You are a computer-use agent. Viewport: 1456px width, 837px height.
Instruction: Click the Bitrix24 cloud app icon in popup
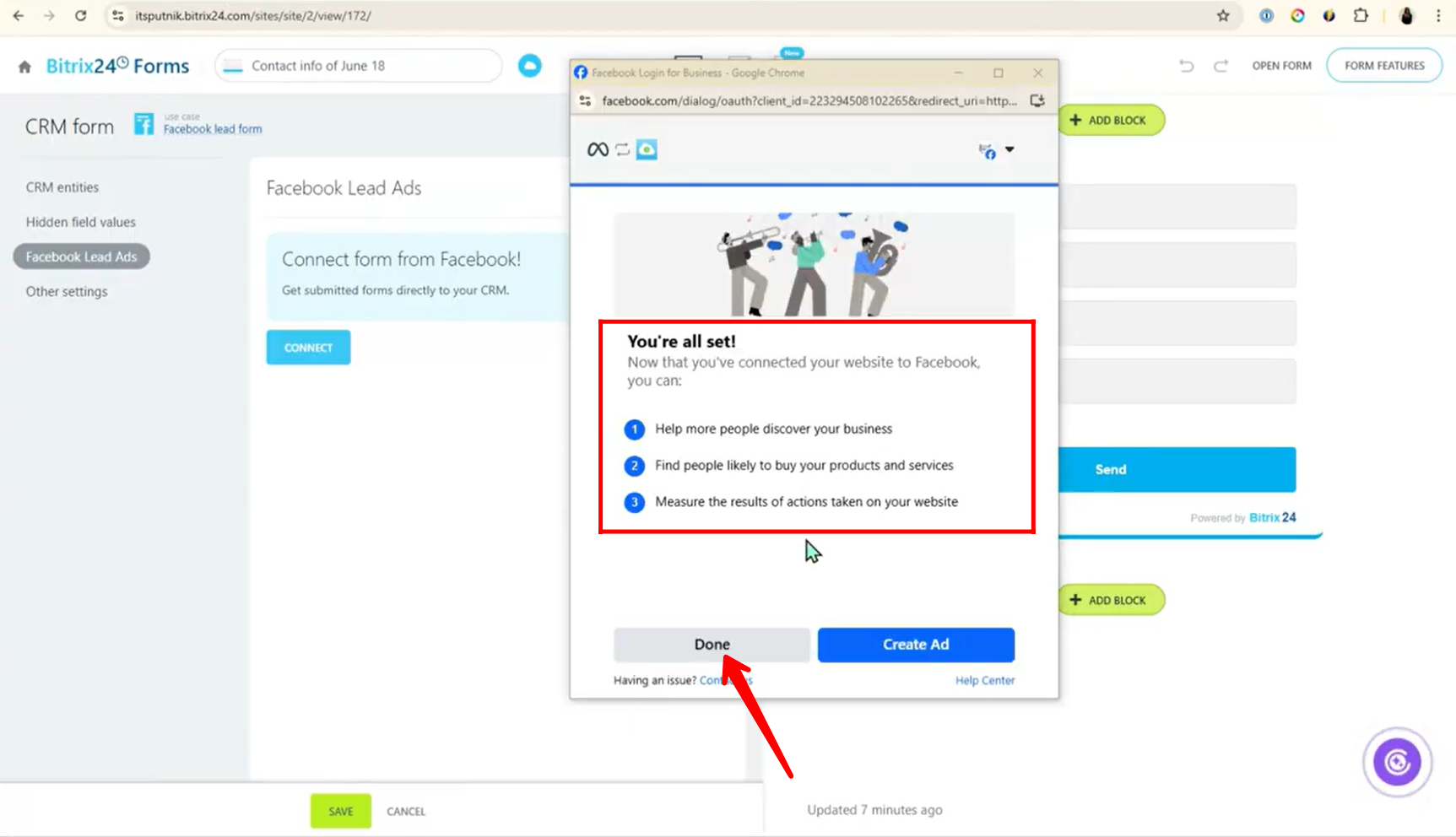click(x=647, y=150)
